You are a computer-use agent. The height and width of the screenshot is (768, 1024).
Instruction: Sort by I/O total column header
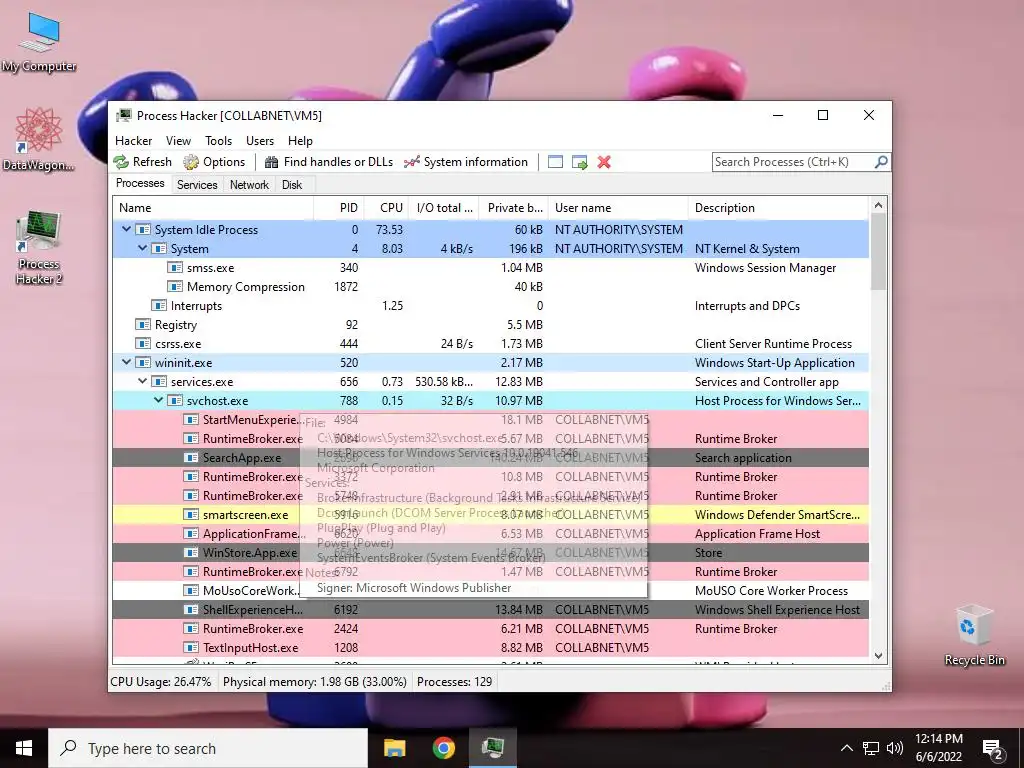coord(445,208)
